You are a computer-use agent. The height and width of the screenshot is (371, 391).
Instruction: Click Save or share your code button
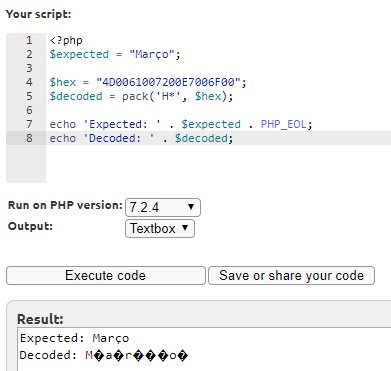291,275
